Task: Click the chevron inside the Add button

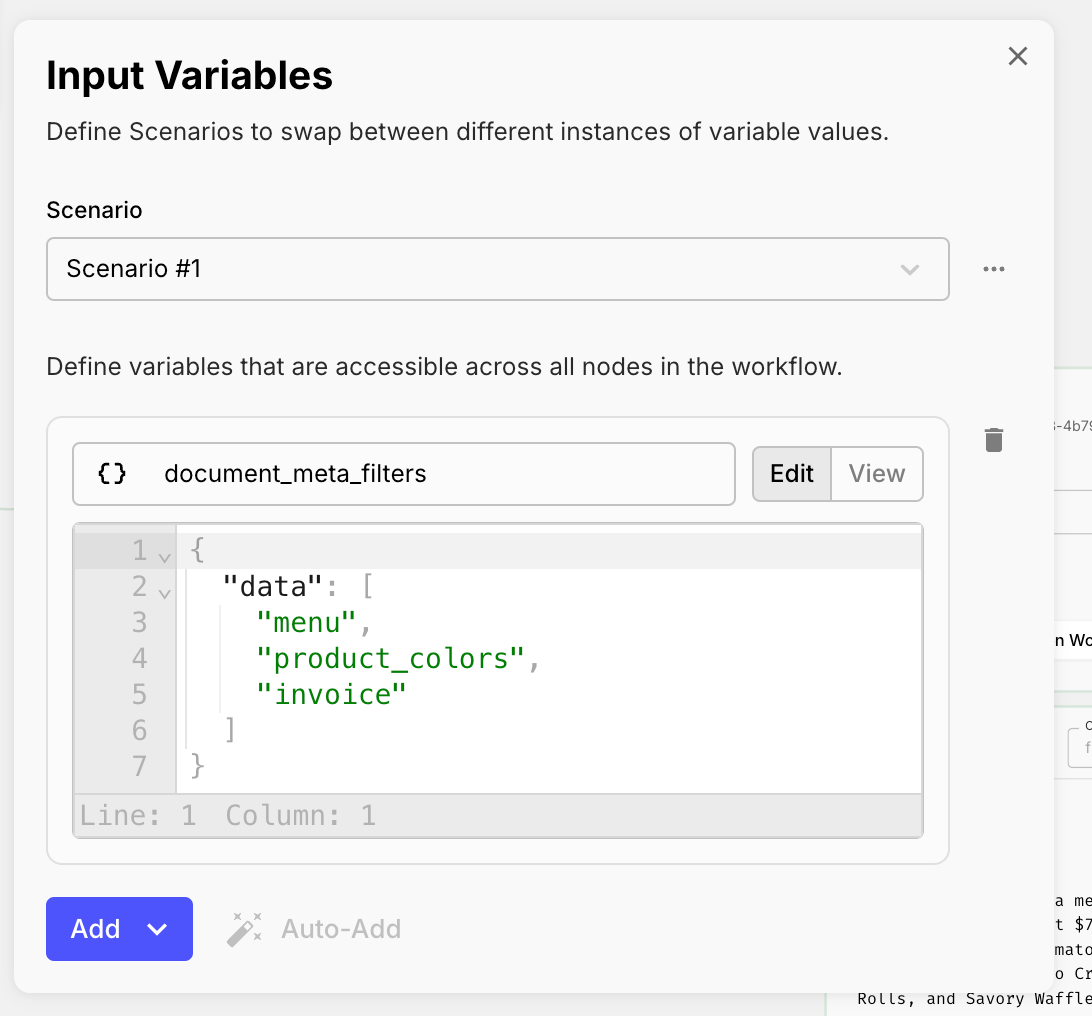Action: [157, 929]
